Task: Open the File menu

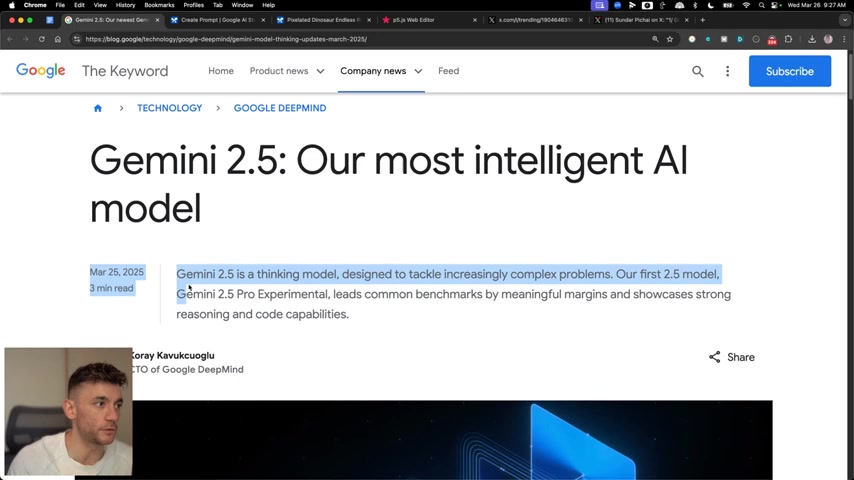Action: point(60,5)
